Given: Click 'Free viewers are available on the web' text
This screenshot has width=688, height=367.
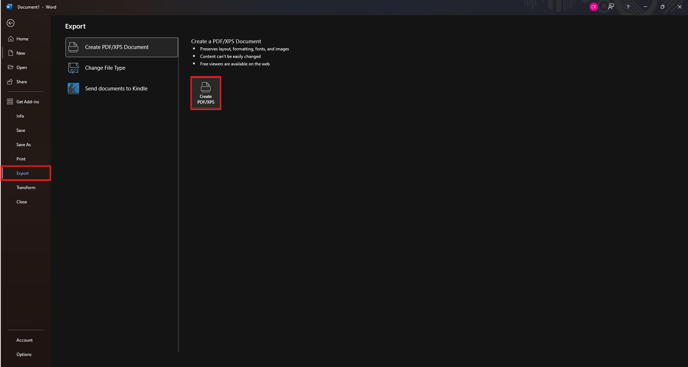Looking at the screenshot, I should pos(235,64).
